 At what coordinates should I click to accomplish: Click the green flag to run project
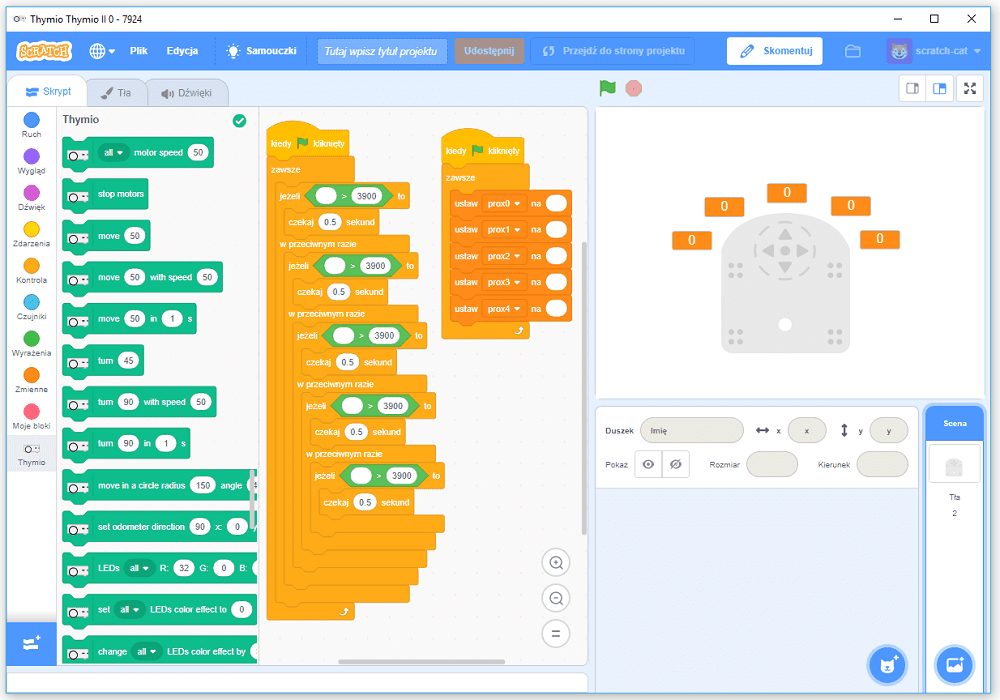point(607,88)
